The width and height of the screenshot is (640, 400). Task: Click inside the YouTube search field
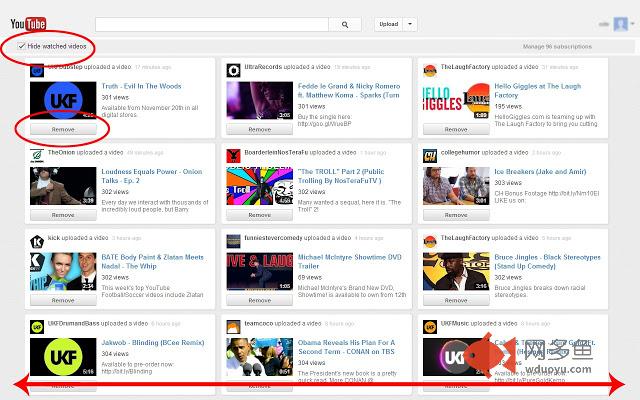point(212,24)
